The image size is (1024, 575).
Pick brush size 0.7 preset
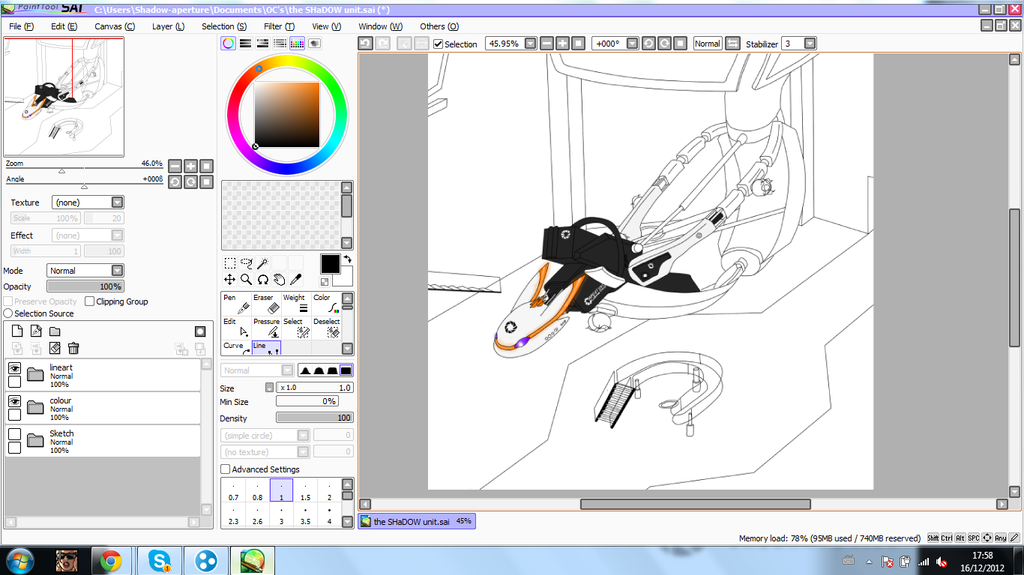point(233,491)
